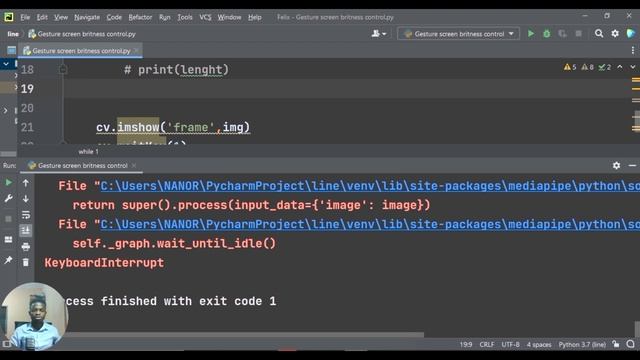Open first mediapipe file path link in traceback
The width and height of the screenshot is (640, 360).
[370, 186]
